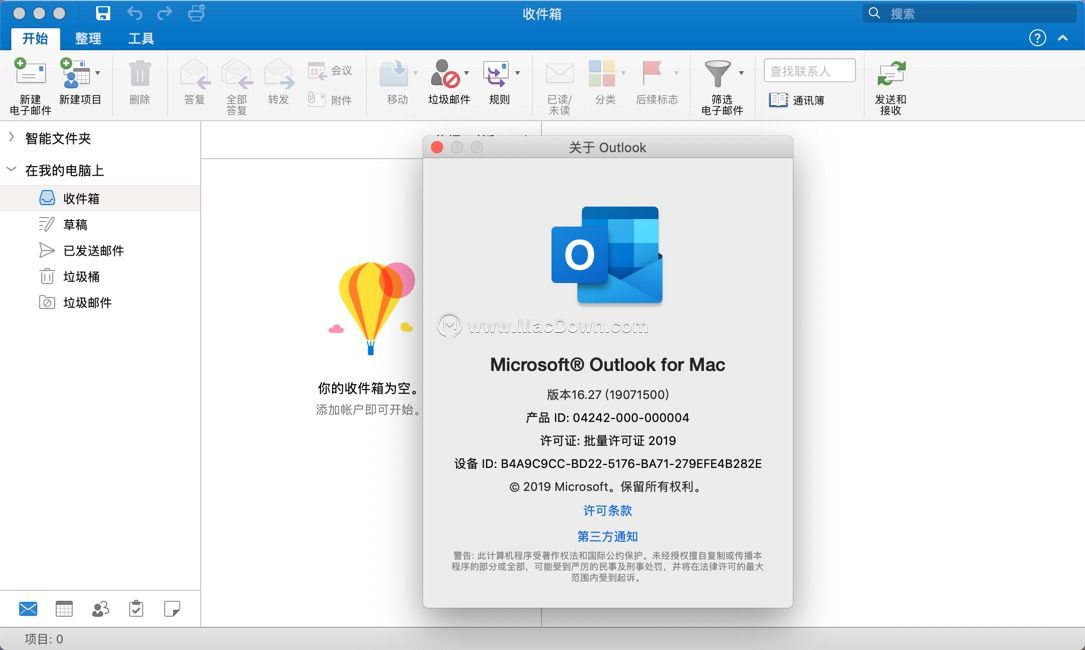Expand the 智能文件夹 folder group

pos(11,137)
